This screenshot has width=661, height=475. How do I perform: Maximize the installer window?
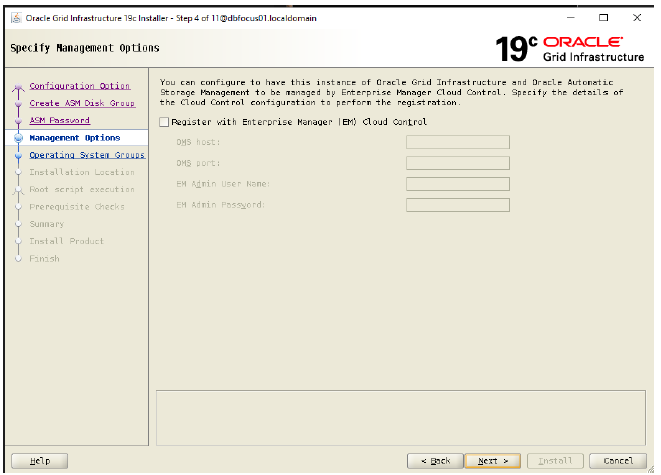pyautogui.click(x=604, y=18)
